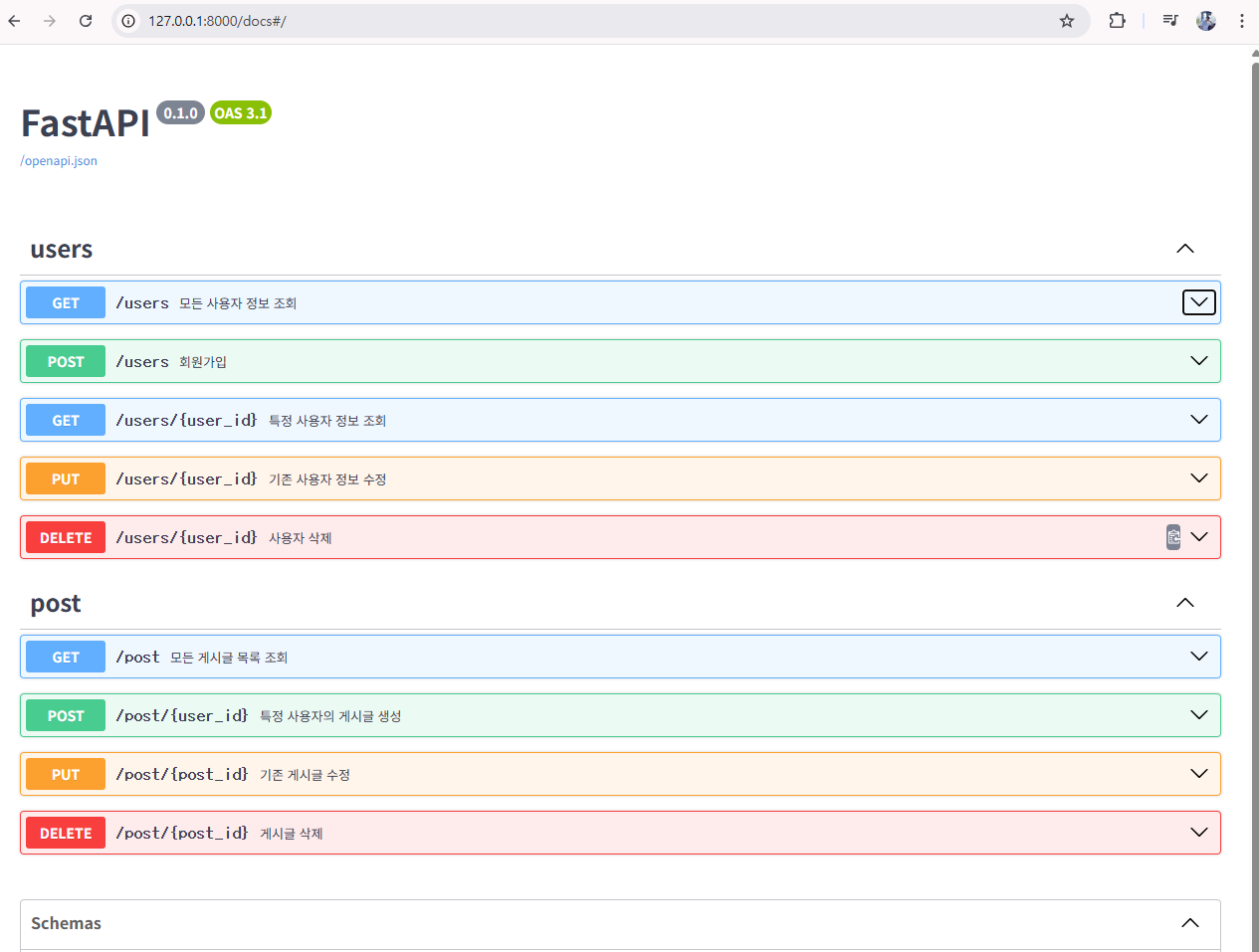The height and width of the screenshot is (952, 1259).
Task: Expand GET /post chevron
Action: click(x=1199, y=657)
